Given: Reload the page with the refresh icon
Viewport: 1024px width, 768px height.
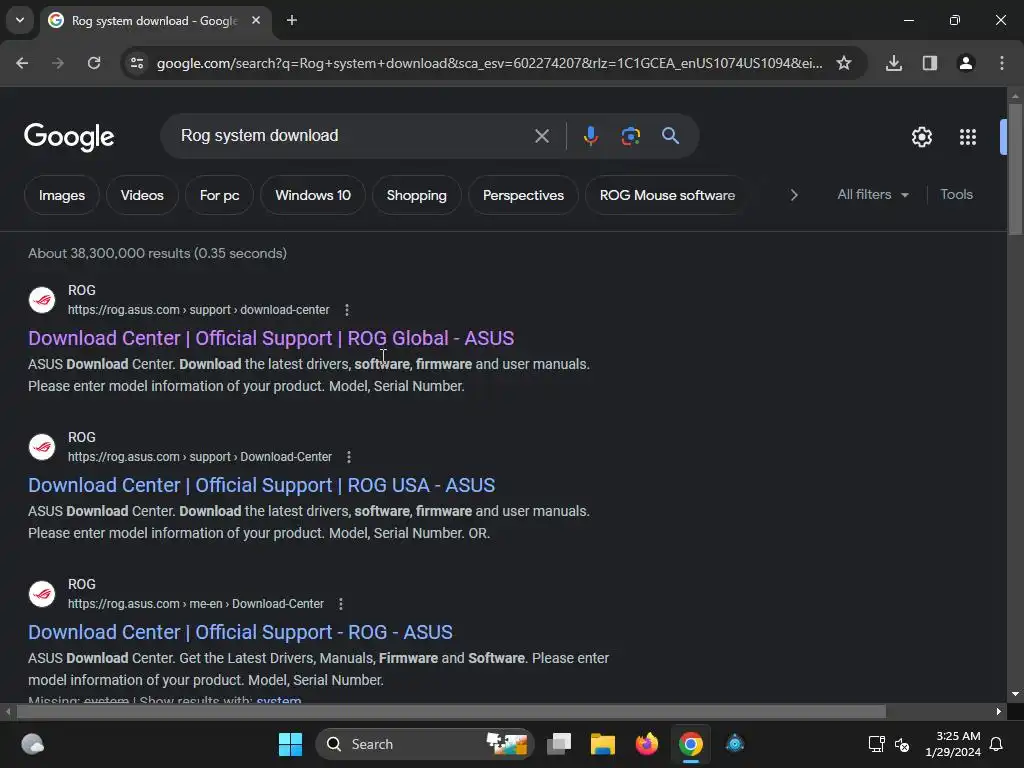Looking at the screenshot, I should point(94,63).
